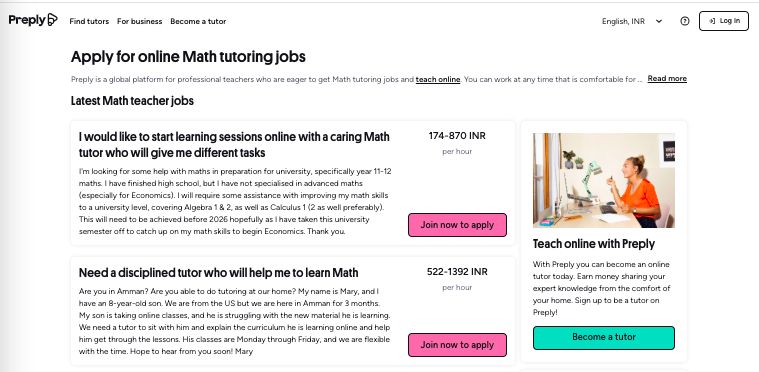Screen dimensions: 759x372
Task: Click the Preply logo
Action: pyautogui.click(x=33, y=20)
